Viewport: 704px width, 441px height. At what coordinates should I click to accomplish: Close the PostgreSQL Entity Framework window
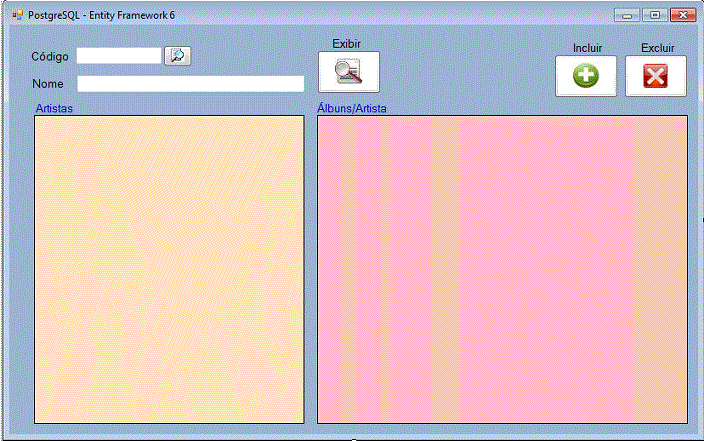coord(683,15)
